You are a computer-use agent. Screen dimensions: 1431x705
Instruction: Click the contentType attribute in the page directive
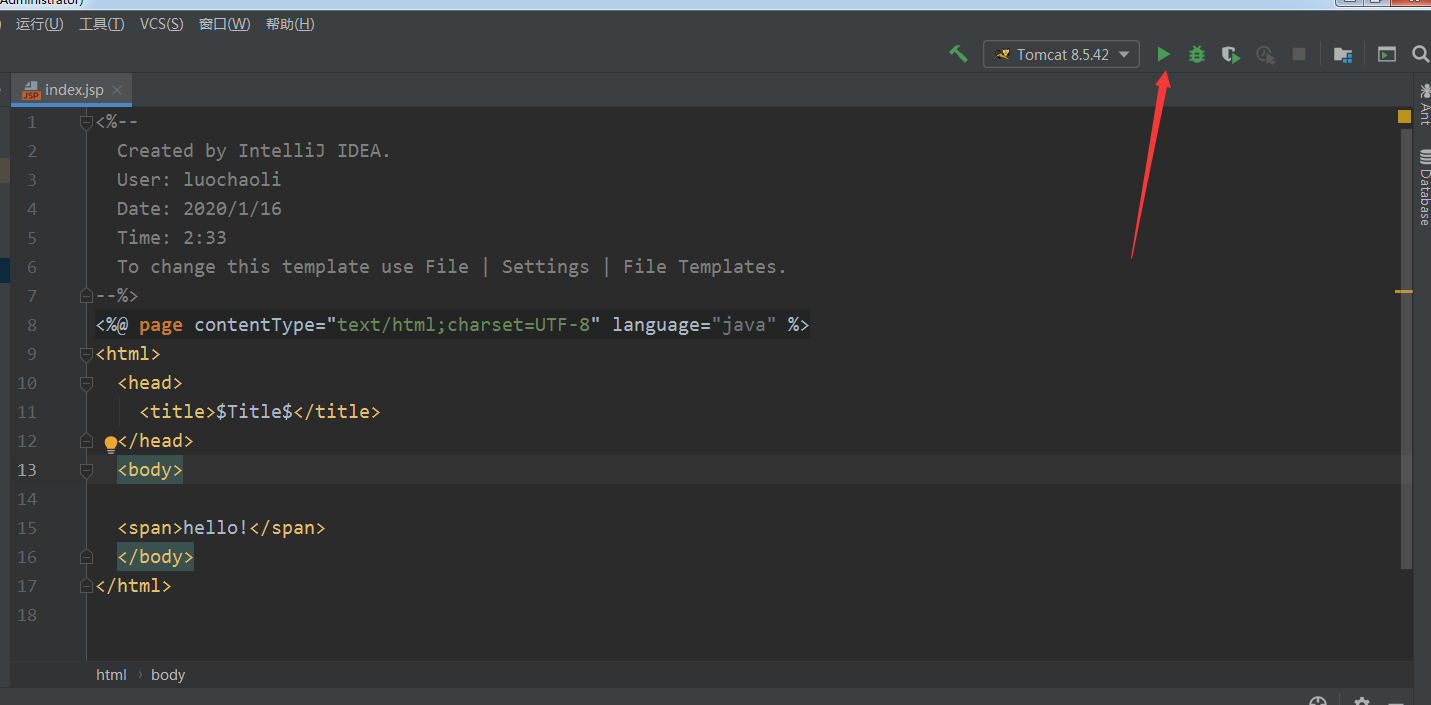coord(255,325)
